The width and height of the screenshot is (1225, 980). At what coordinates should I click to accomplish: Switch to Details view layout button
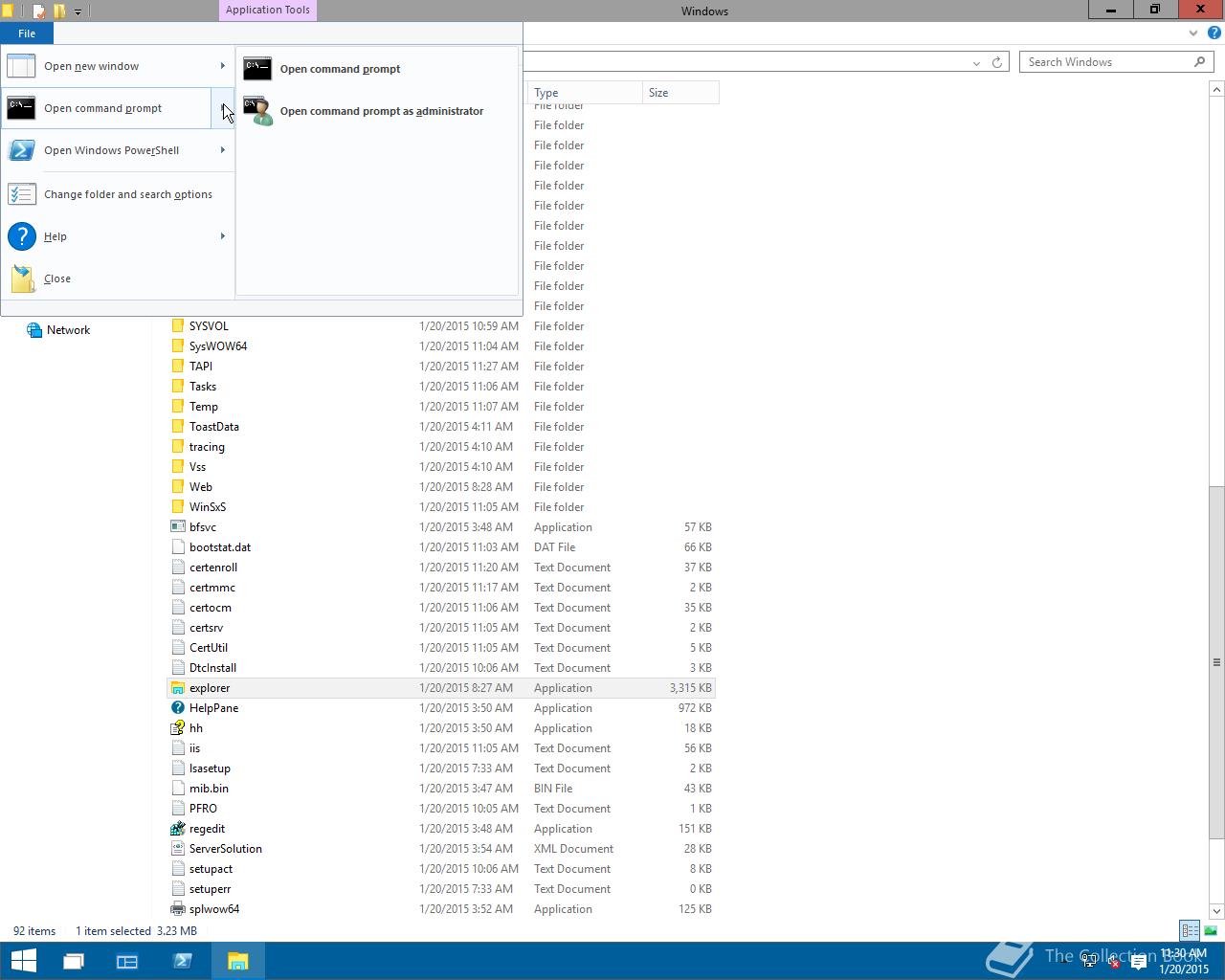pos(1190,930)
